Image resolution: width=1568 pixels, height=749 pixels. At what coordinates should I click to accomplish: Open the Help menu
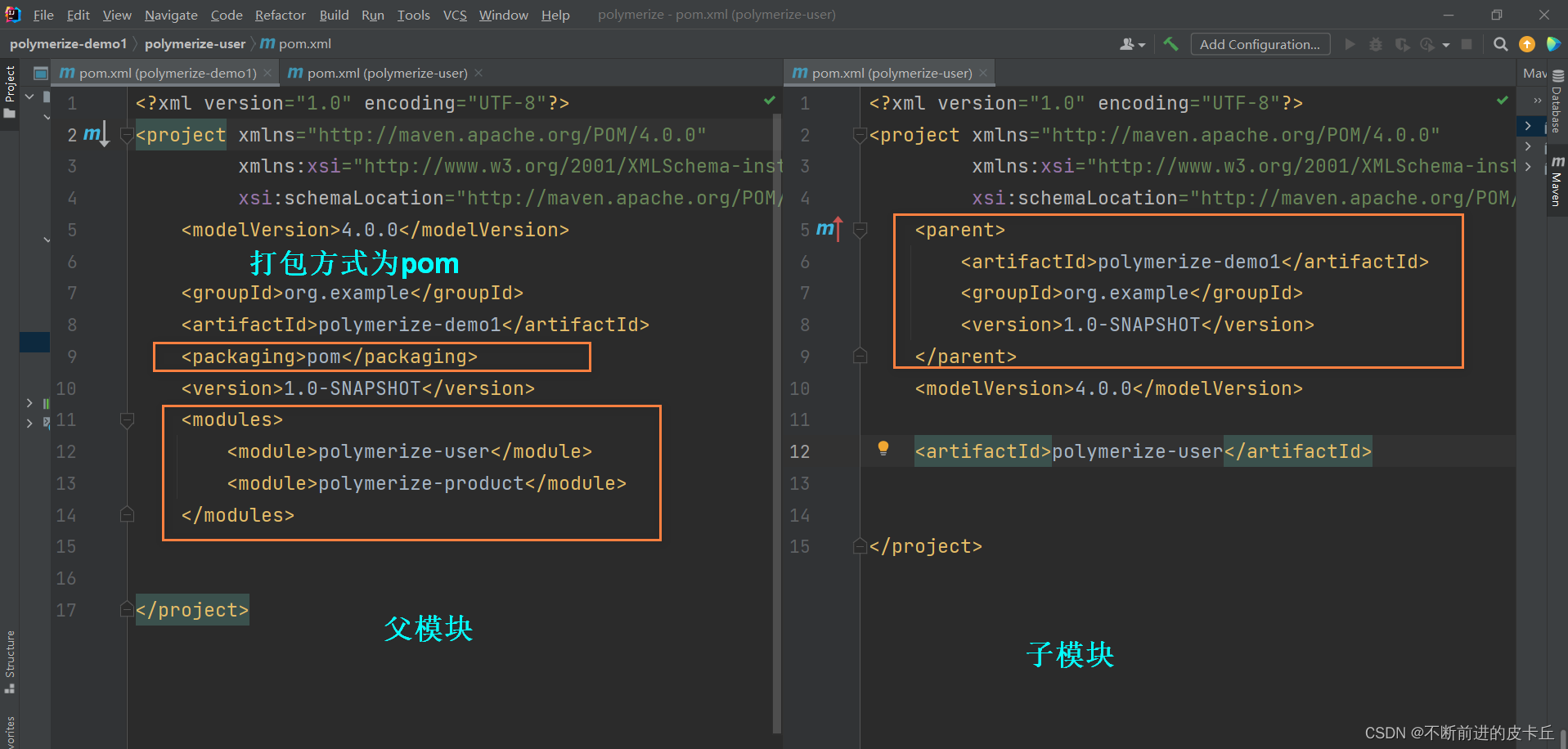coord(555,15)
